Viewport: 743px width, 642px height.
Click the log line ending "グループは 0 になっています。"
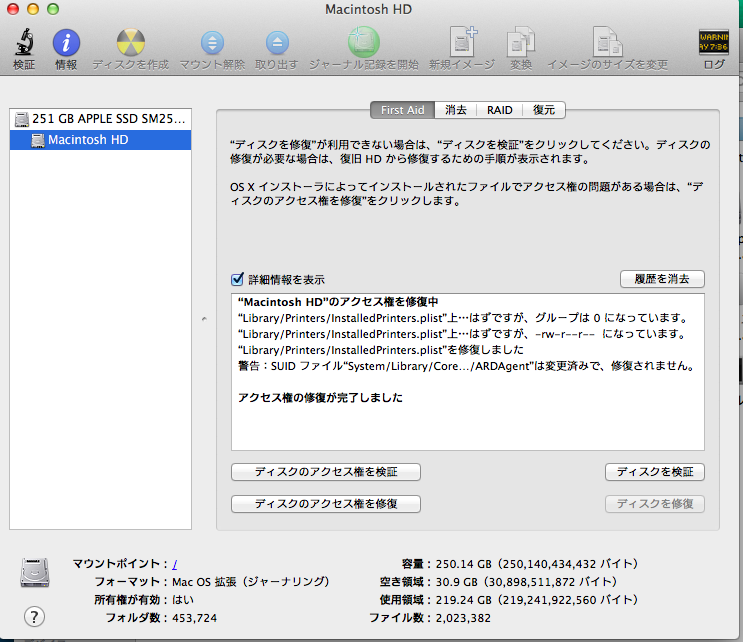463,318
